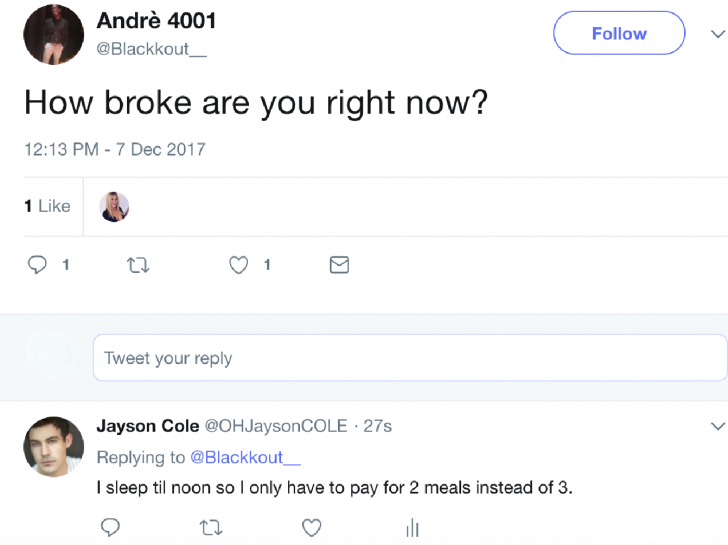Open Andrè 4001 profile name link
This screenshot has width=728, height=545.
coord(156,21)
